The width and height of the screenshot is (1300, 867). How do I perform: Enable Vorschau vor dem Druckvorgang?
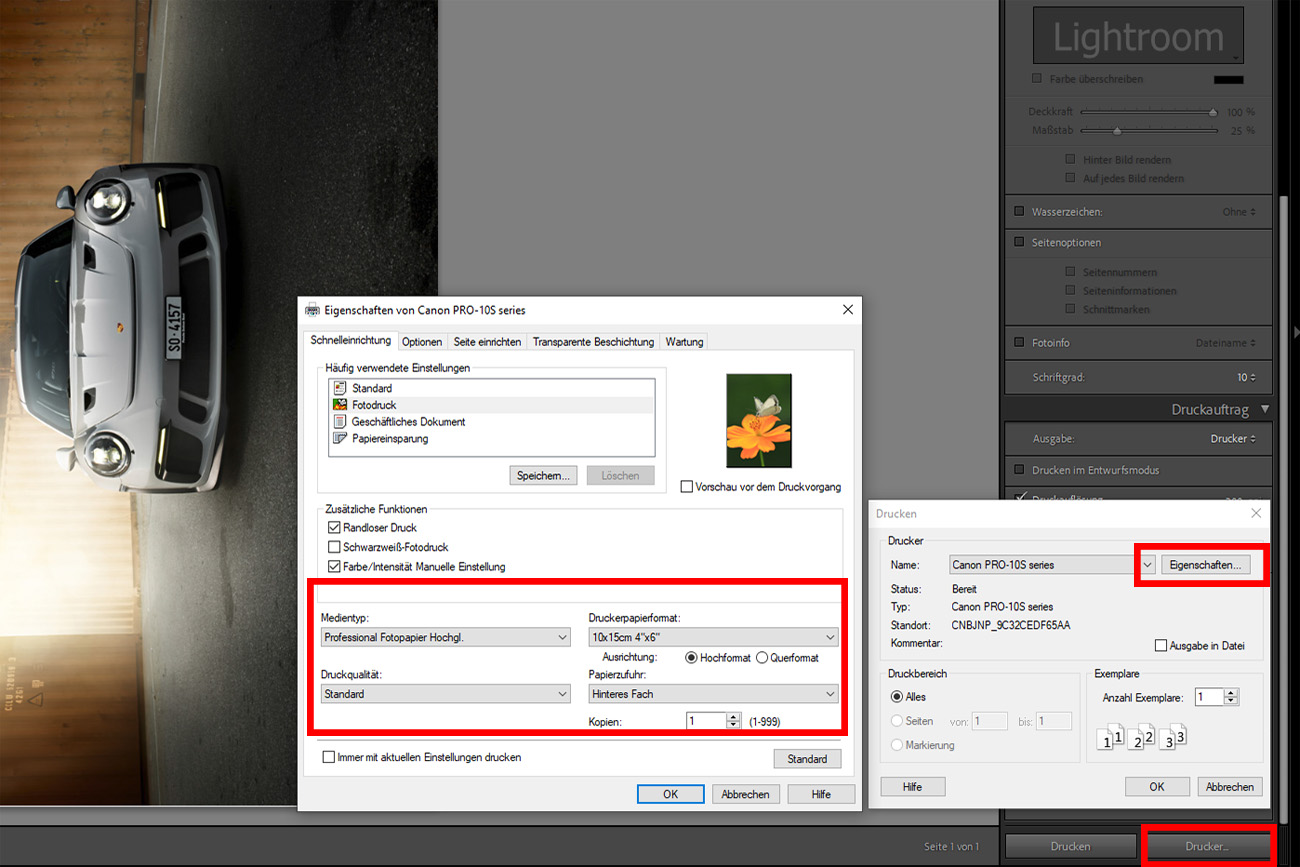[x=686, y=487]
